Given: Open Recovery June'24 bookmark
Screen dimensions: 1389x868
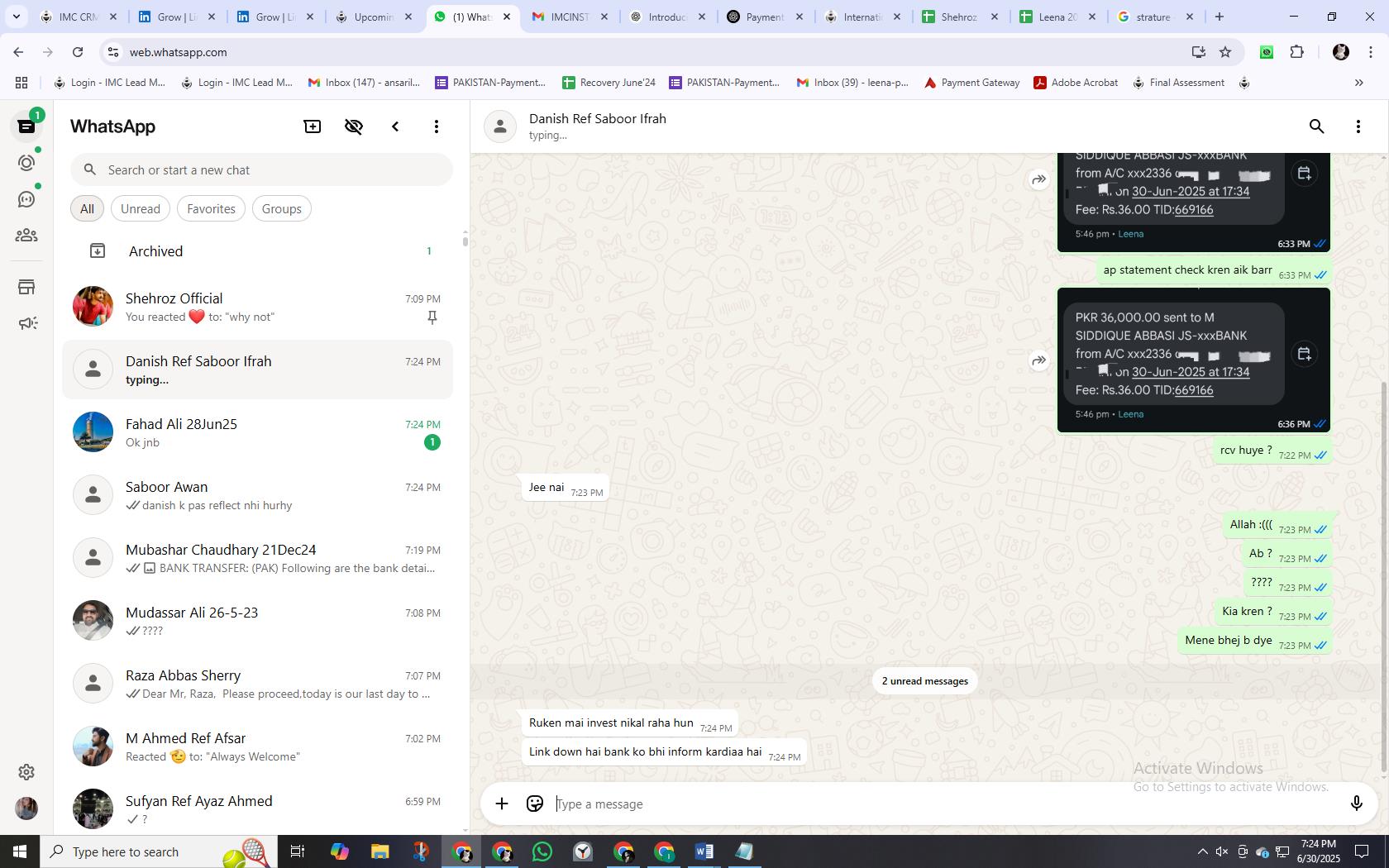Looking at the screenshot, I should click(x=609, y=83).
